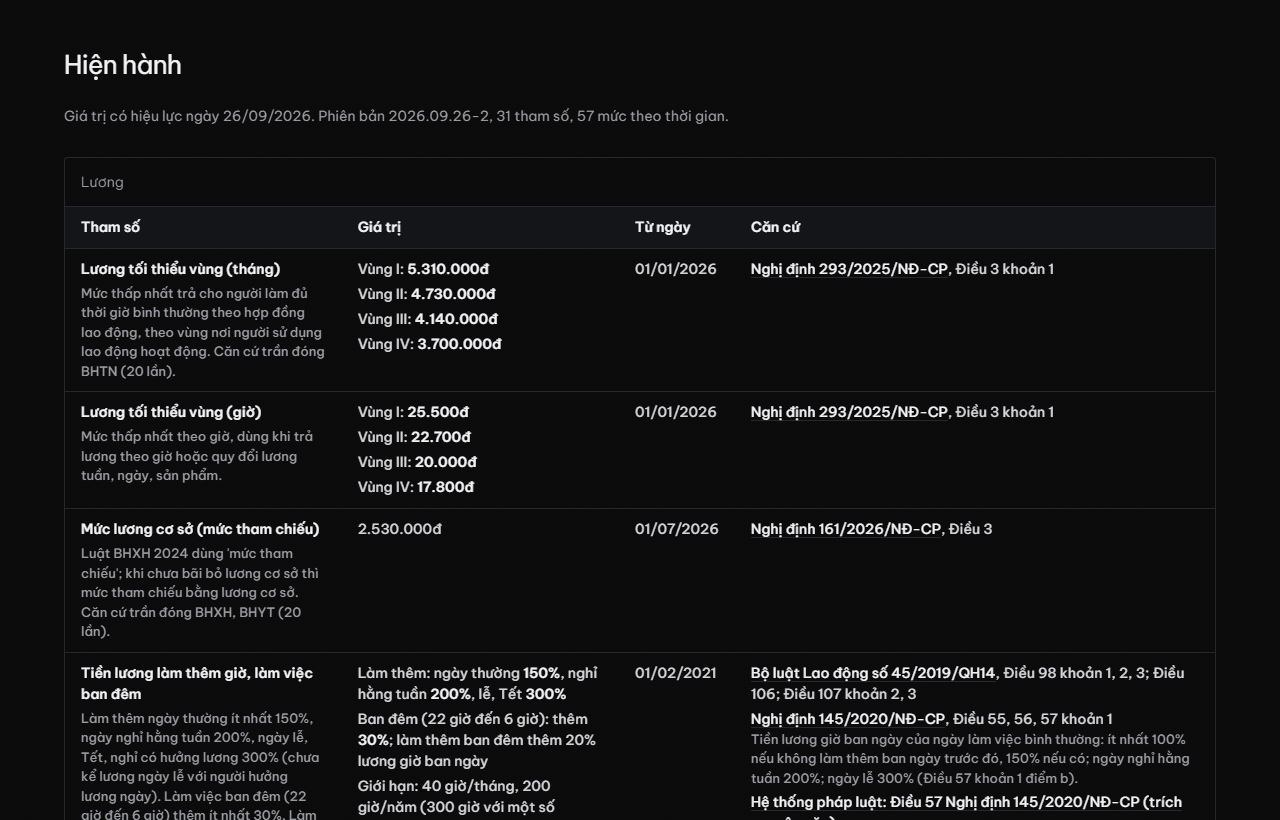The height and width of the screenshot is (820, 1280).
Task: Click the effective date '01/07/2026'
Action: tap(677, 529)
